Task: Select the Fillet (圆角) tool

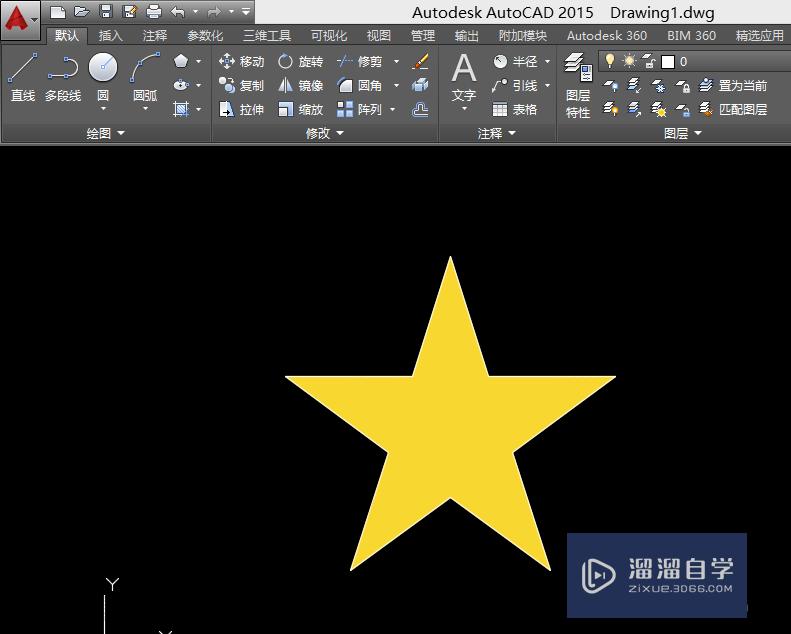Action: tap(360, 85)
